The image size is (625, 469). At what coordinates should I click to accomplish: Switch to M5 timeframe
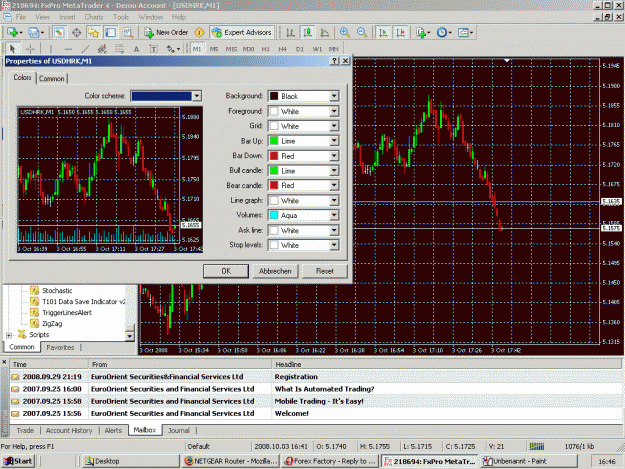point(214,49)
